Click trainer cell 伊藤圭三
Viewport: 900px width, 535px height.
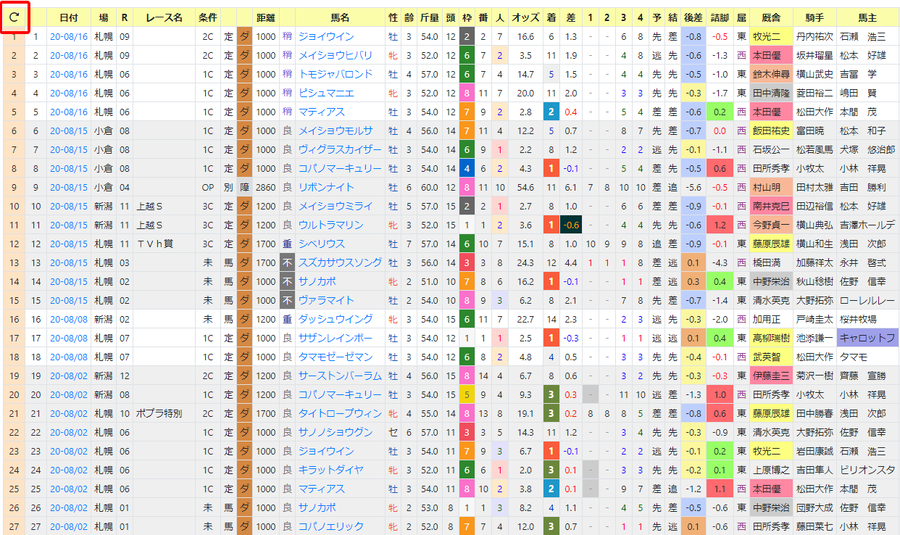coord(771,376)
